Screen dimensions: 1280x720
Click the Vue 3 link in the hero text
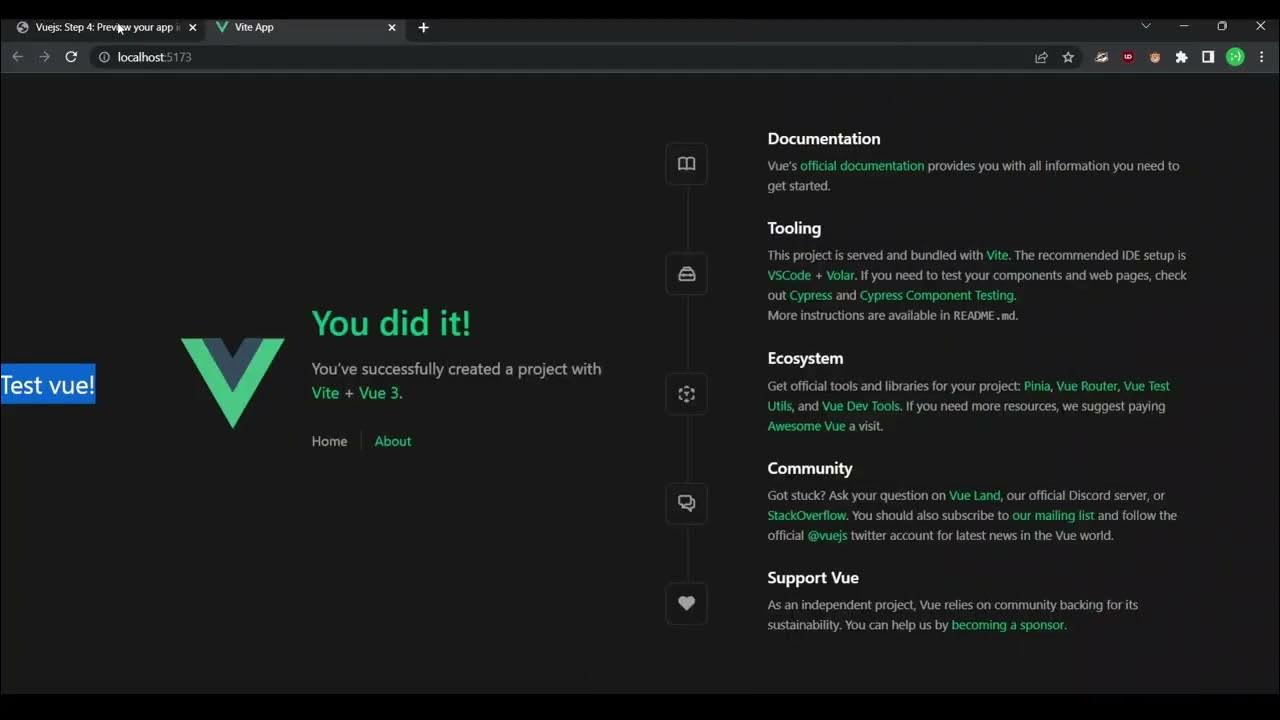379,393
